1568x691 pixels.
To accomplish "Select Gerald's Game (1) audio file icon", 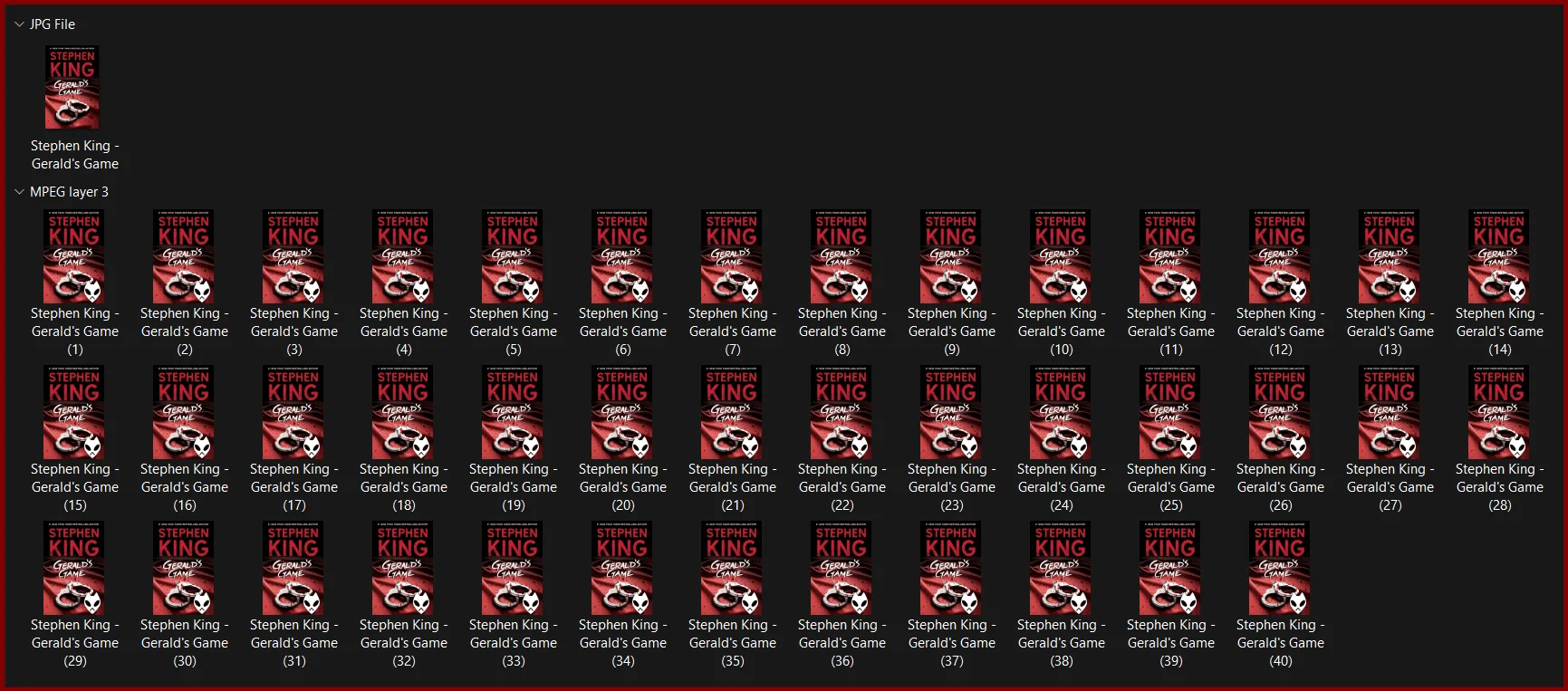I will click(x=74, y=256).
